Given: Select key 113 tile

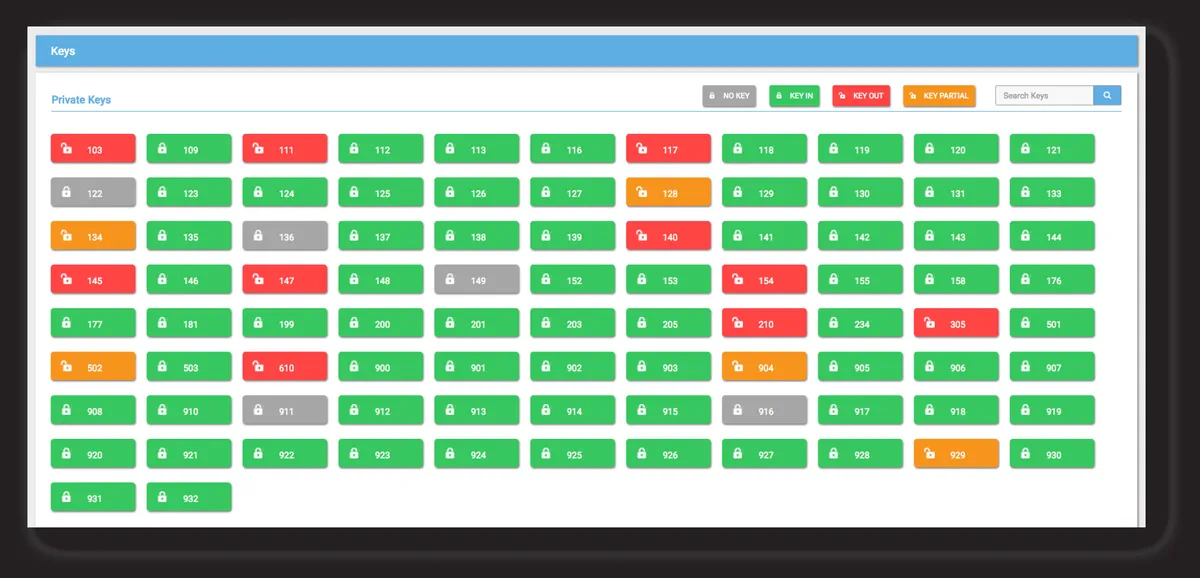Looking at the screenshot, I should point(477,149).
